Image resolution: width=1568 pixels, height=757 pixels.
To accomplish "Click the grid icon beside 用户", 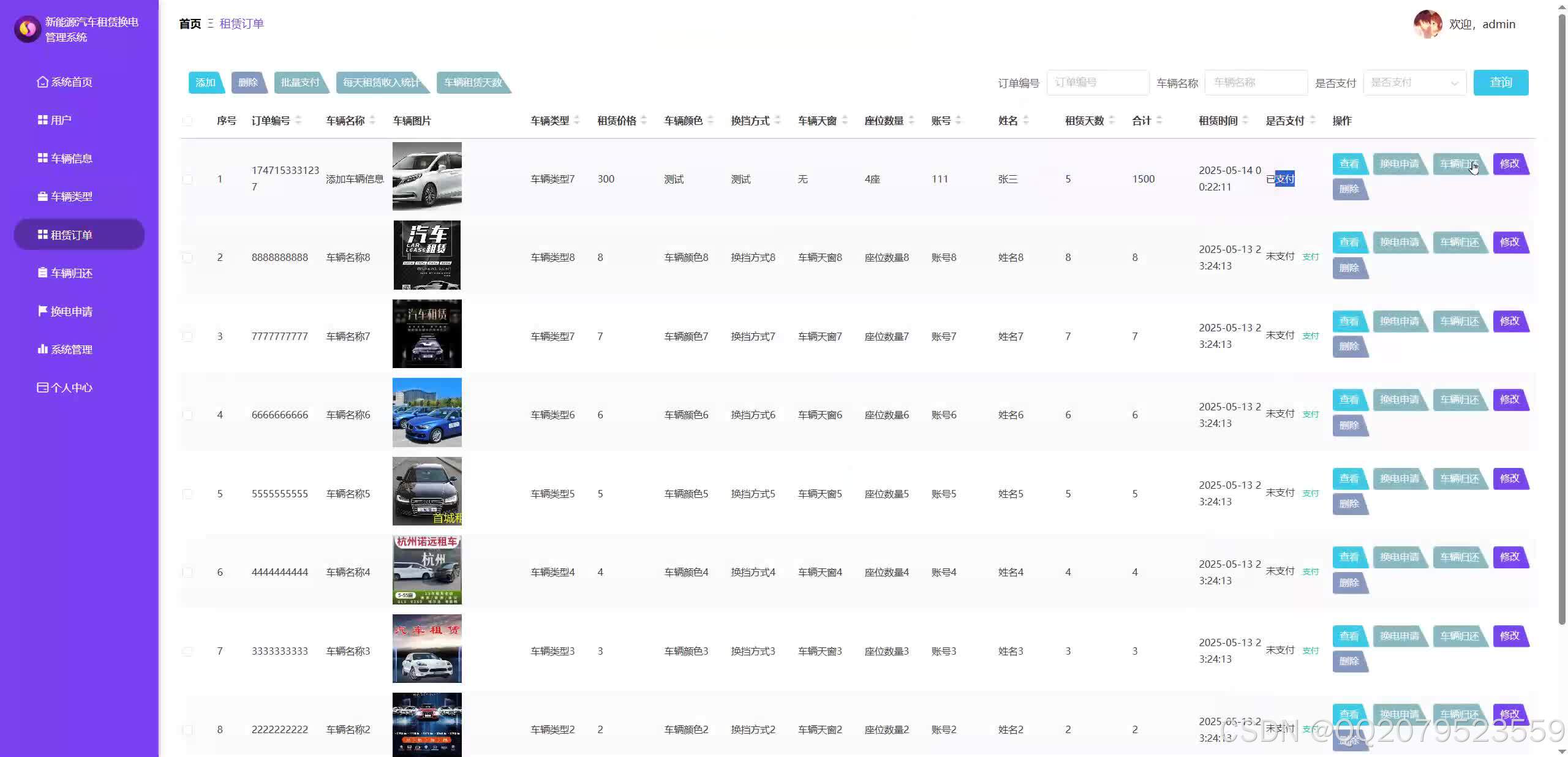I will point(42,120).
